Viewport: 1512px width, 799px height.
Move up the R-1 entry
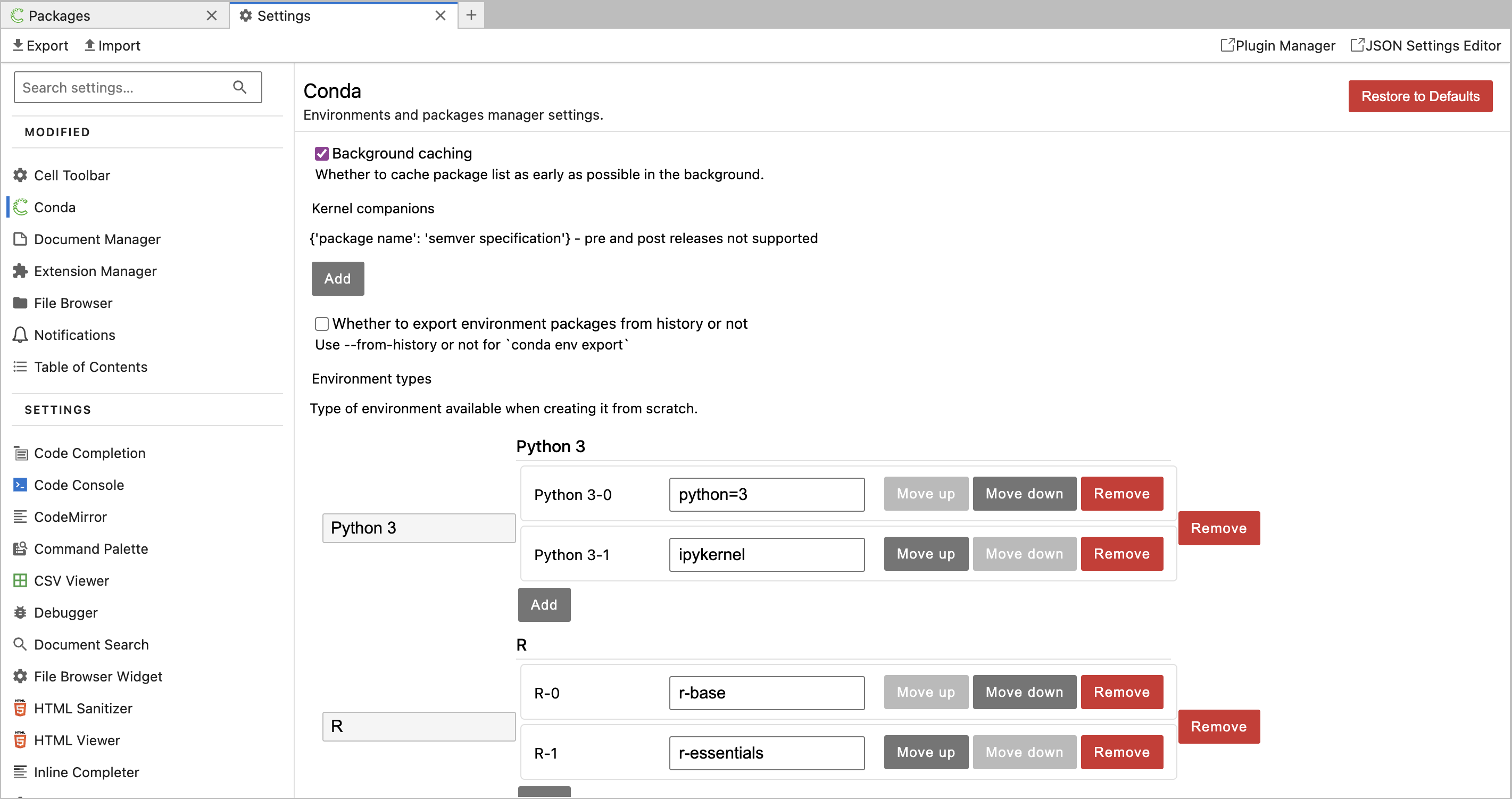pyautogui.click(x=926, y=752)
